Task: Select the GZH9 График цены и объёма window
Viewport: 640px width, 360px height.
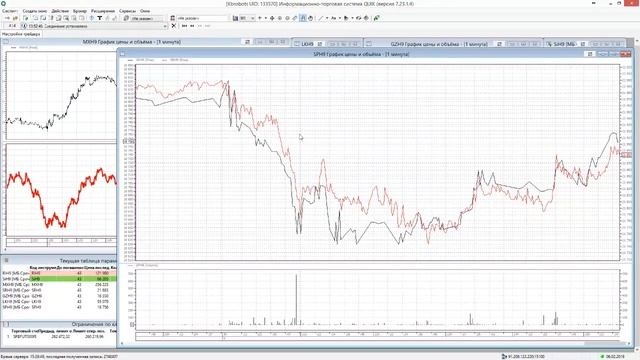Action: 439,44
